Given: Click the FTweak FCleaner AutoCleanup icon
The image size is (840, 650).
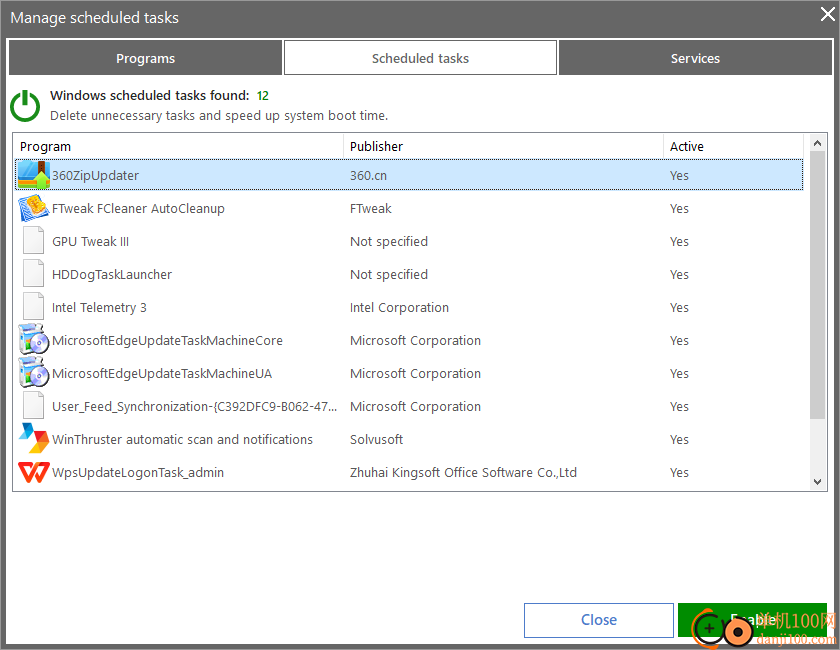Looking at the screenshot, I should coord(34,208).
